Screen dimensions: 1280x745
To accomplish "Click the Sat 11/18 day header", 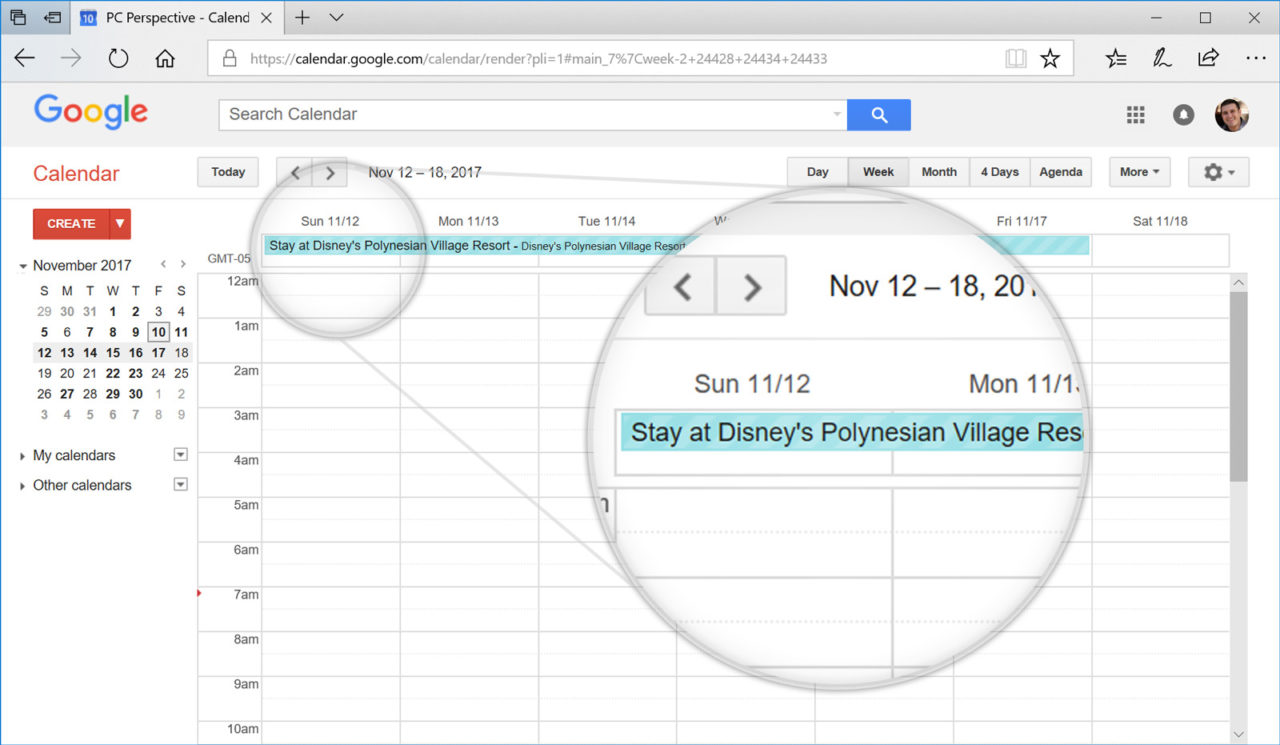I will click(1160, 221).
